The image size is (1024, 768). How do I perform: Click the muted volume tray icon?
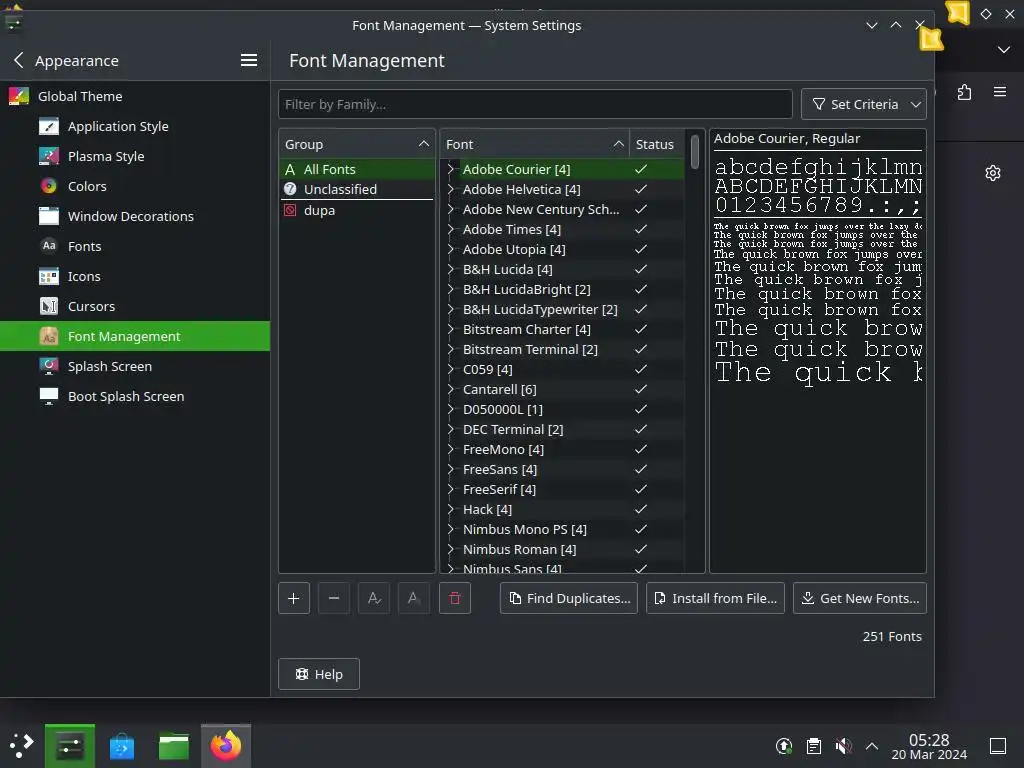click(x=843, y=745)
